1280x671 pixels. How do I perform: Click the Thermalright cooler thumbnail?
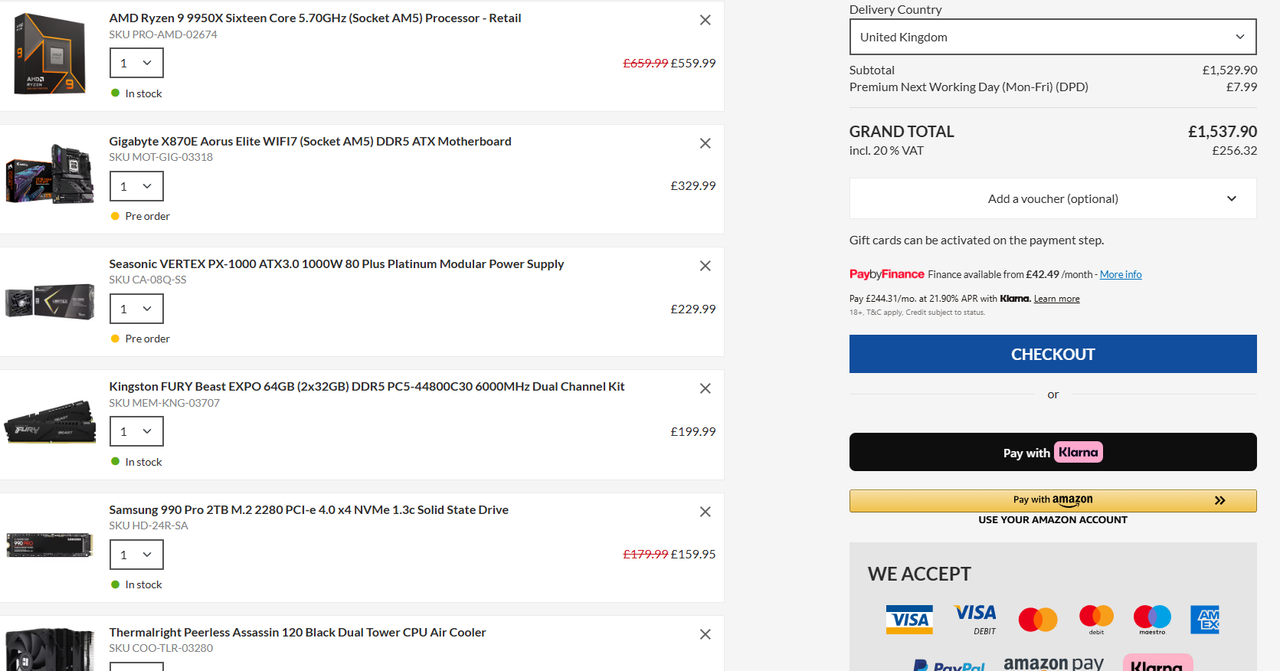coord(49,648)
